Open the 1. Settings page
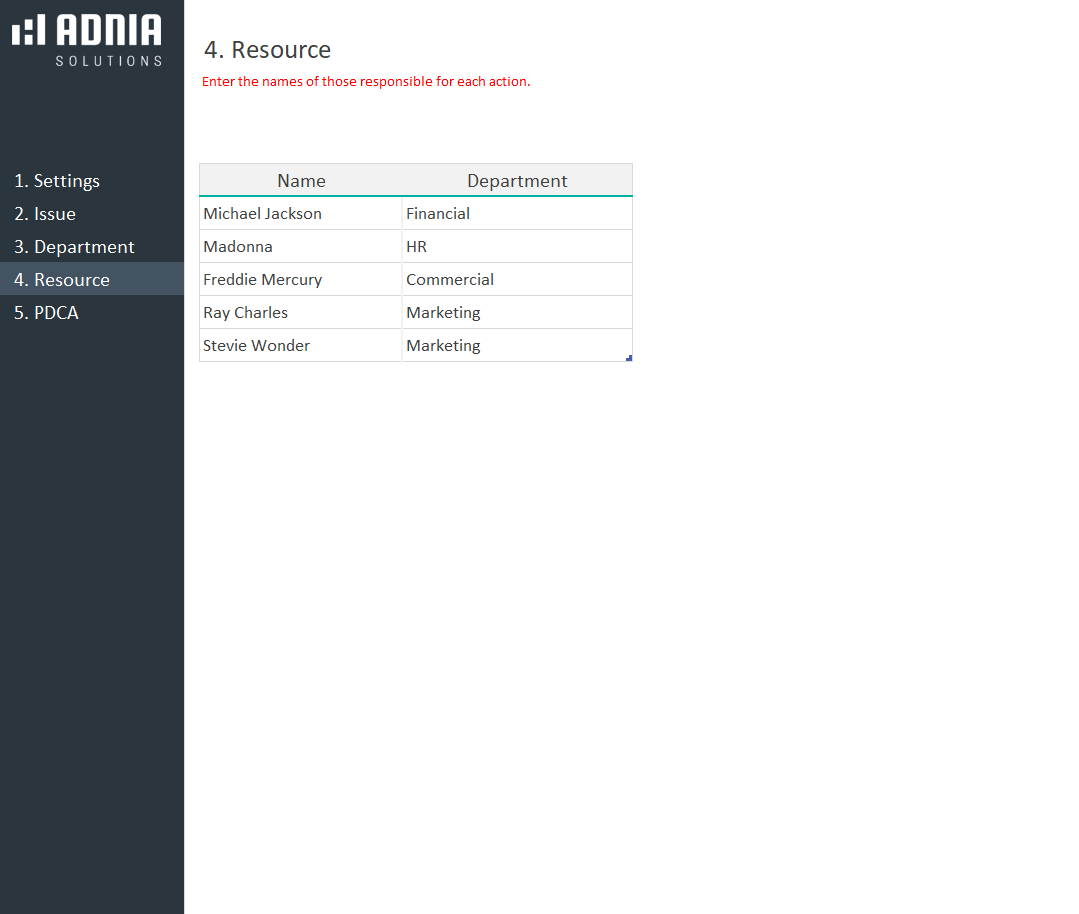Viewport: 1079px width, 914px height. 57,181
